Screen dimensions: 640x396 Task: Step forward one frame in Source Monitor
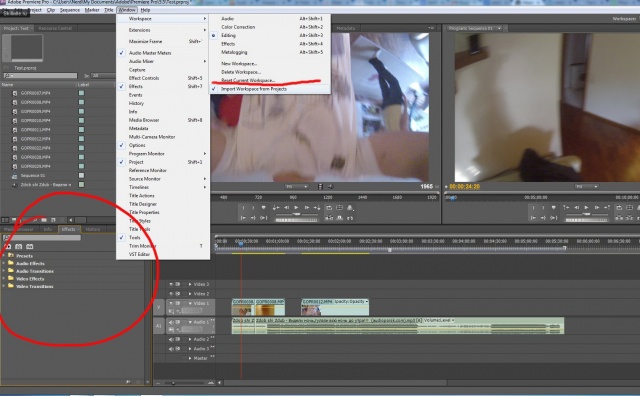click(x=307, y=208)
